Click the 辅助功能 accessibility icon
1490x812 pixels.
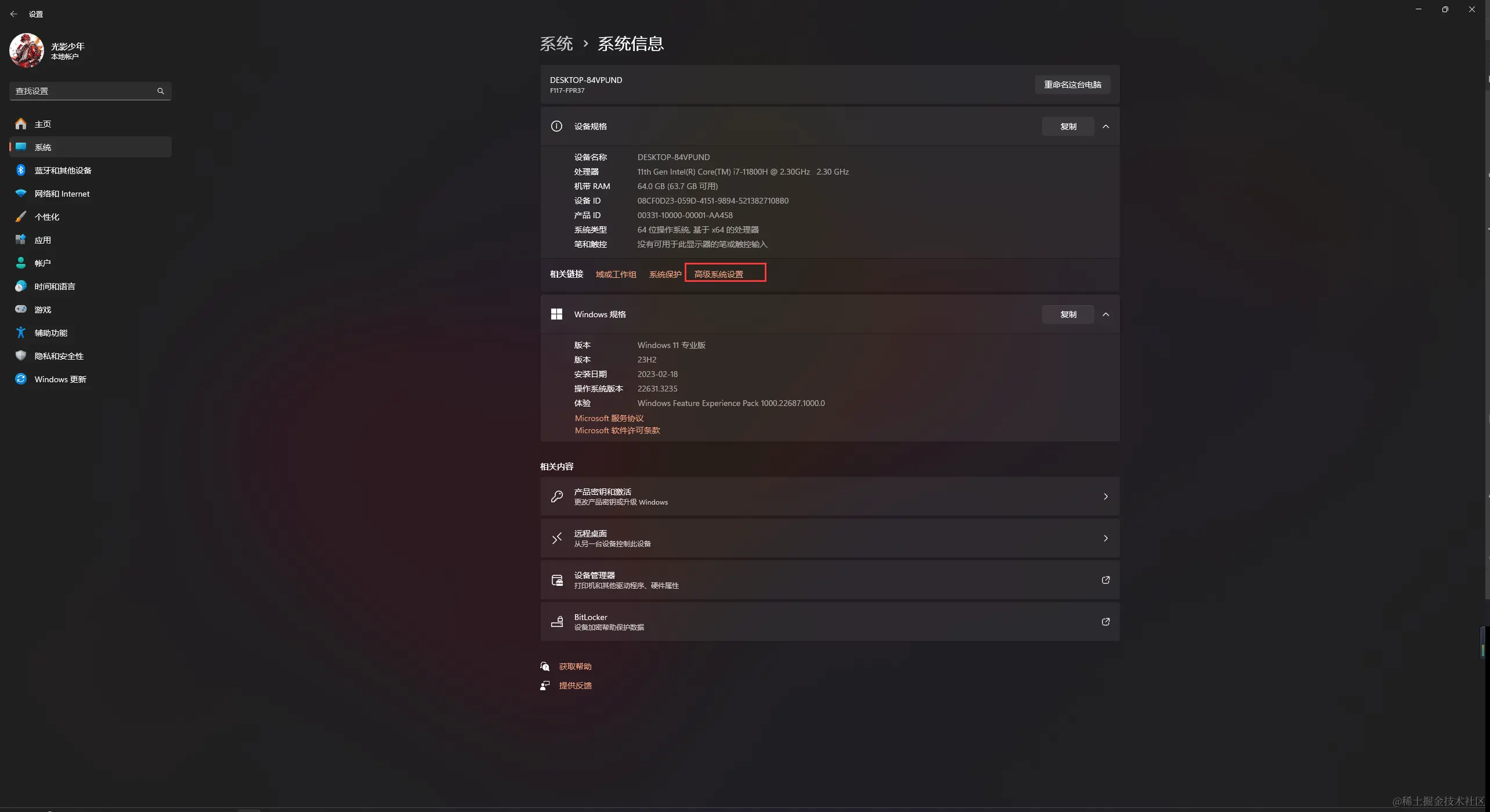pyautogui.click(x=21, y=332)
